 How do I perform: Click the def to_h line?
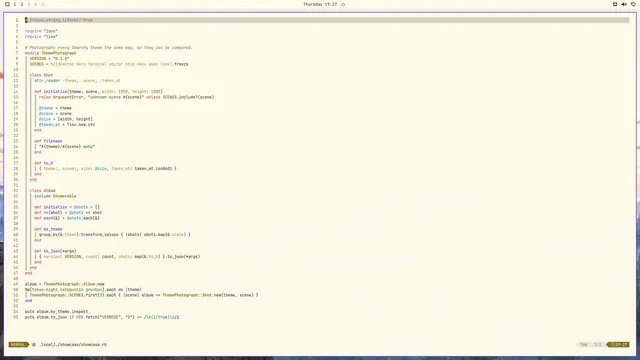[x=44, y=163]
